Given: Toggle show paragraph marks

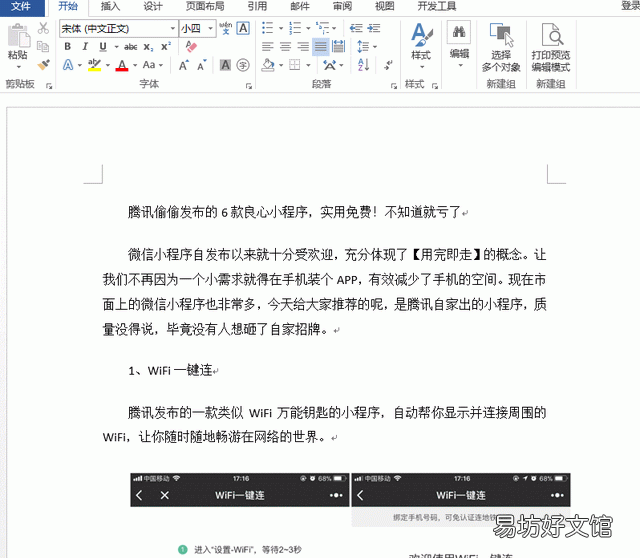Looking at the screenshot, I should point(389,65).
